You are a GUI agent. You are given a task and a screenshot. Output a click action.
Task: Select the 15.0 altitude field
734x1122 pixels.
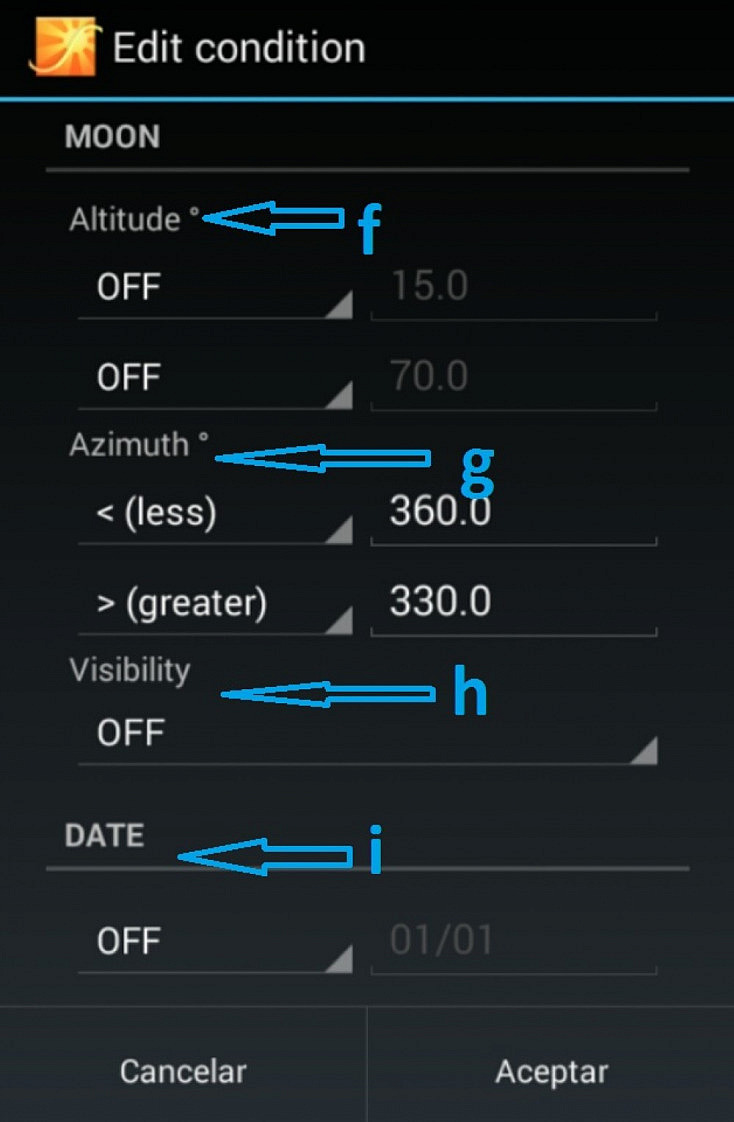pyautogui.click(x=514, y=288)
